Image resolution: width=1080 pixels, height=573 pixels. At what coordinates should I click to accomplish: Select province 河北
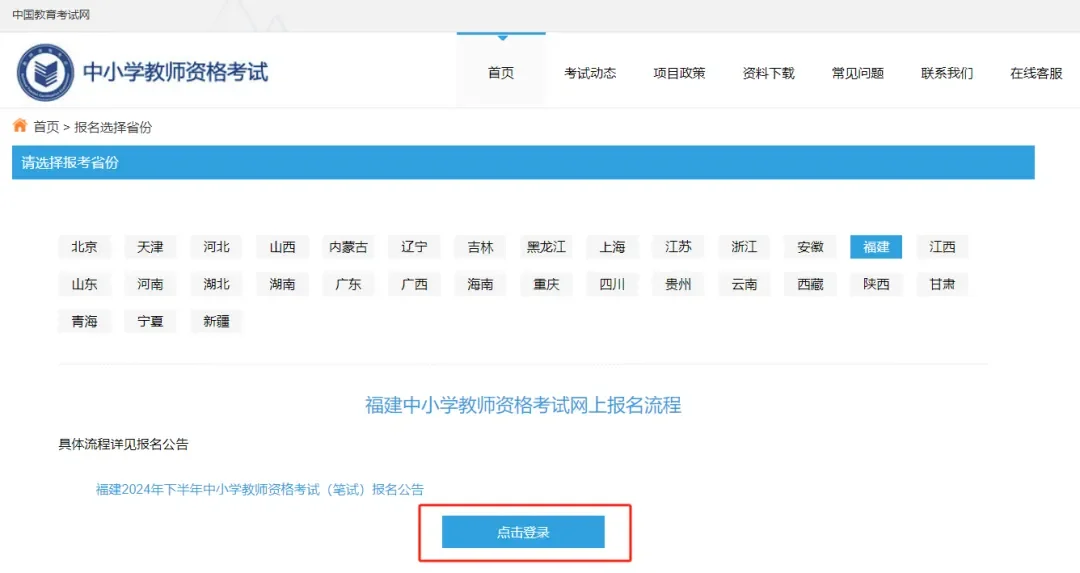(216, 247)
